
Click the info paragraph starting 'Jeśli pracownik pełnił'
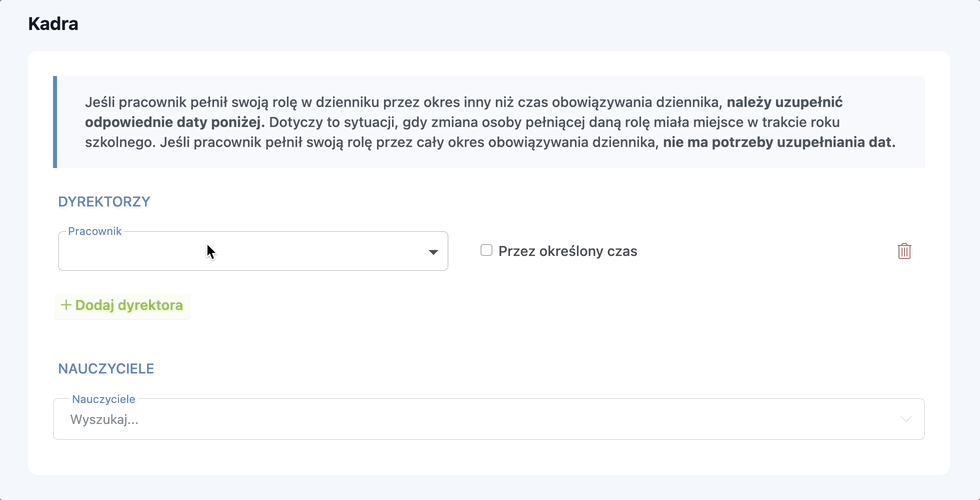(490, 122)
